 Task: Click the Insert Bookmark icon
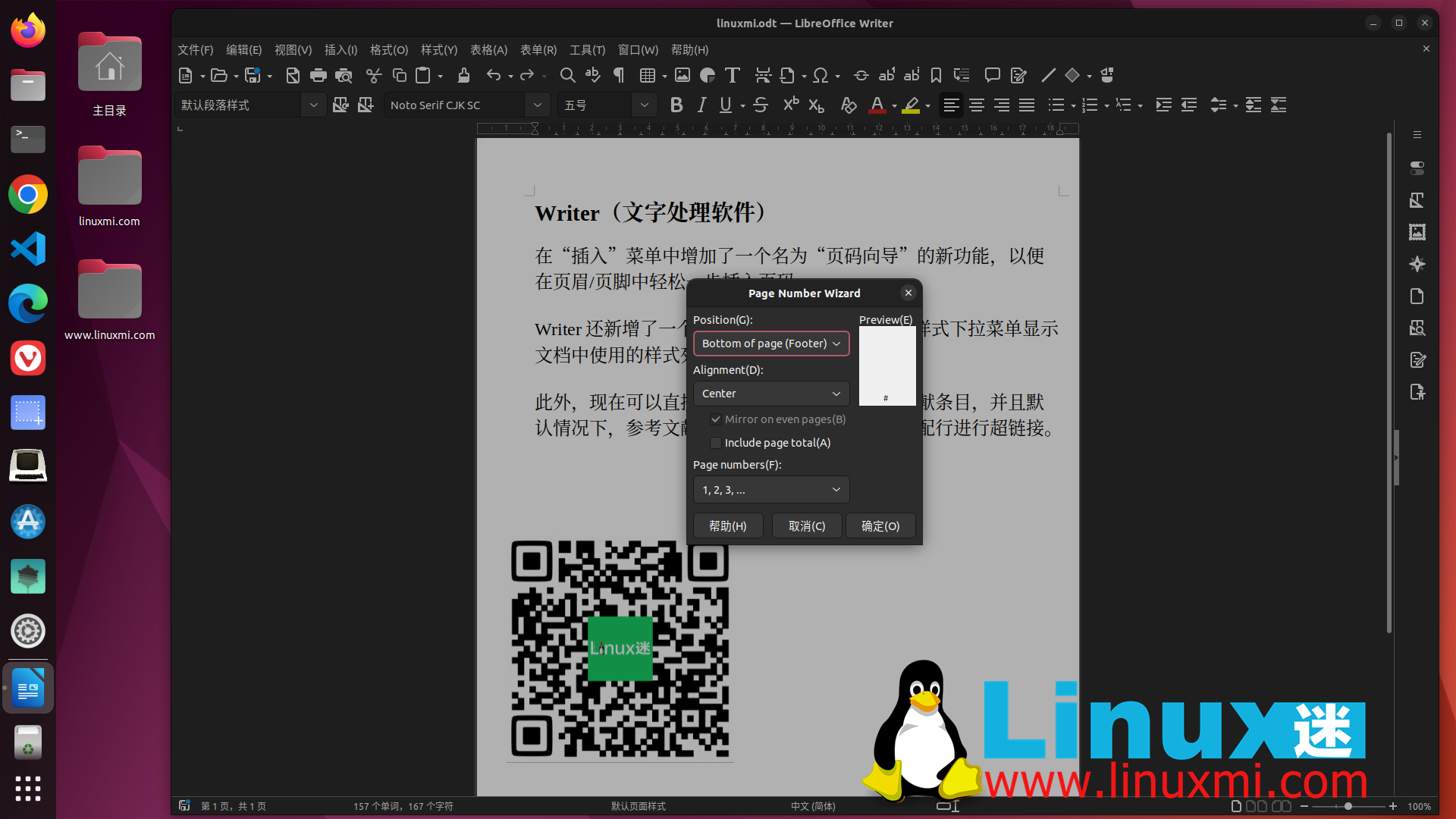[937, 75]
